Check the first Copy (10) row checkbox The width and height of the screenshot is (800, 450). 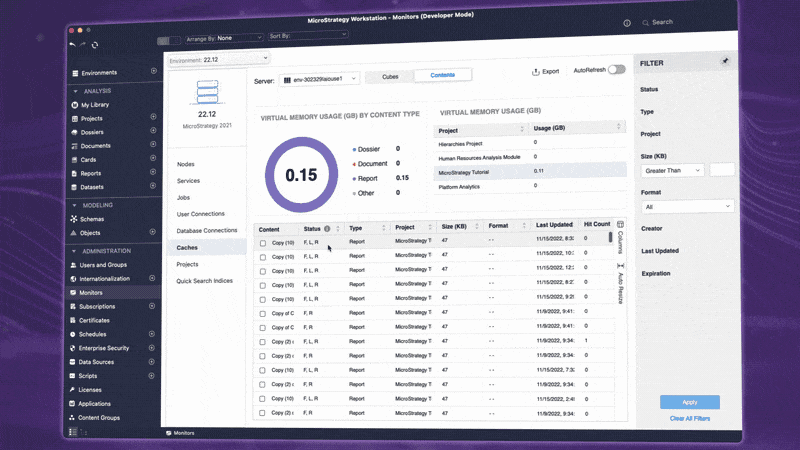(263, 242)
